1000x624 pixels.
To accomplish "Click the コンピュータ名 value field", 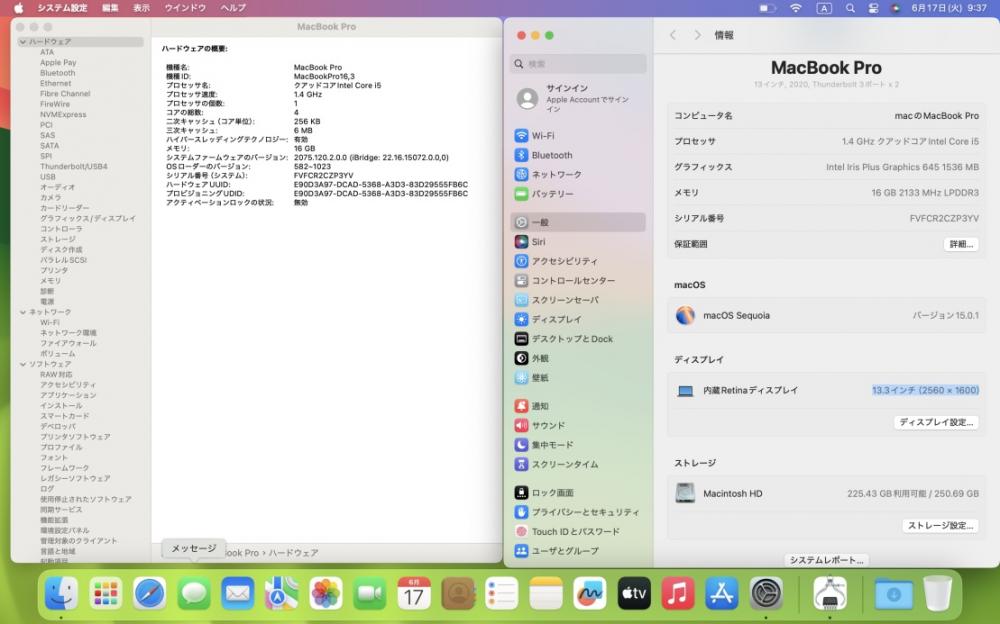I will pyautogui.click(x=936, y=115).
